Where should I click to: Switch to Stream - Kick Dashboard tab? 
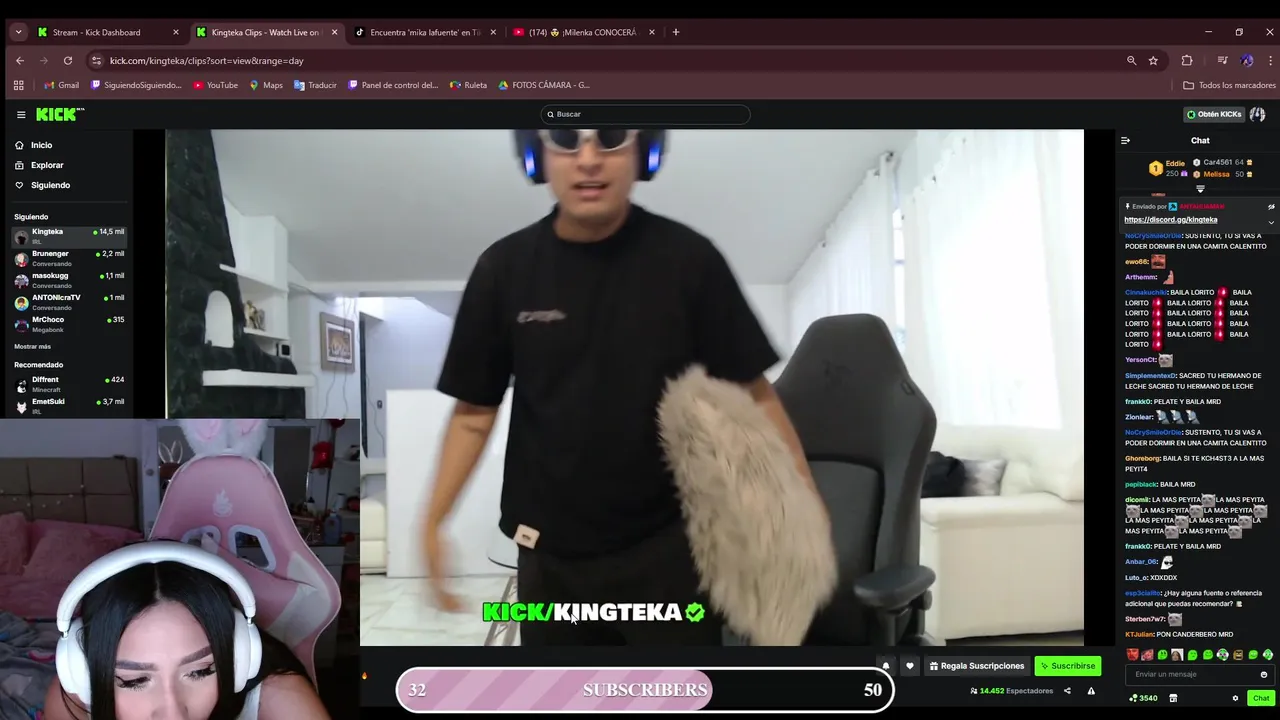tap(108, 32)
